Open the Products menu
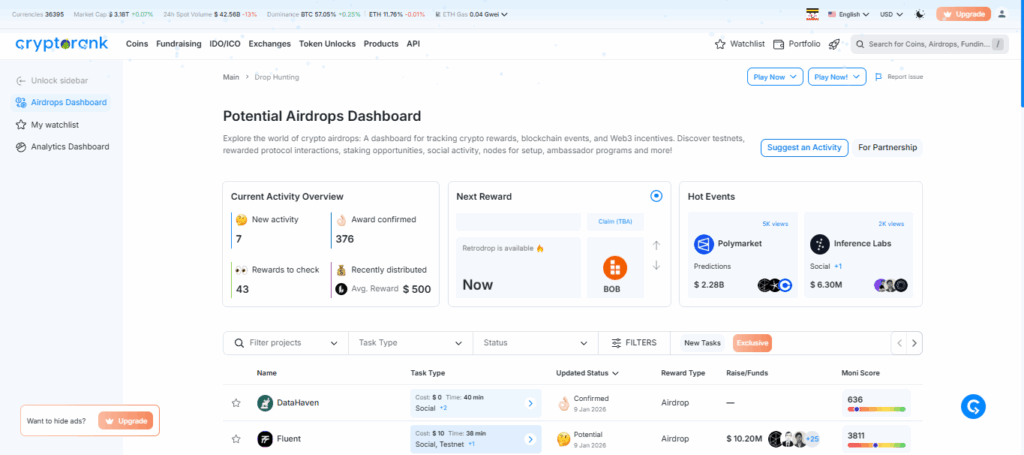1024x455 pixels. [x=381, y=44]
